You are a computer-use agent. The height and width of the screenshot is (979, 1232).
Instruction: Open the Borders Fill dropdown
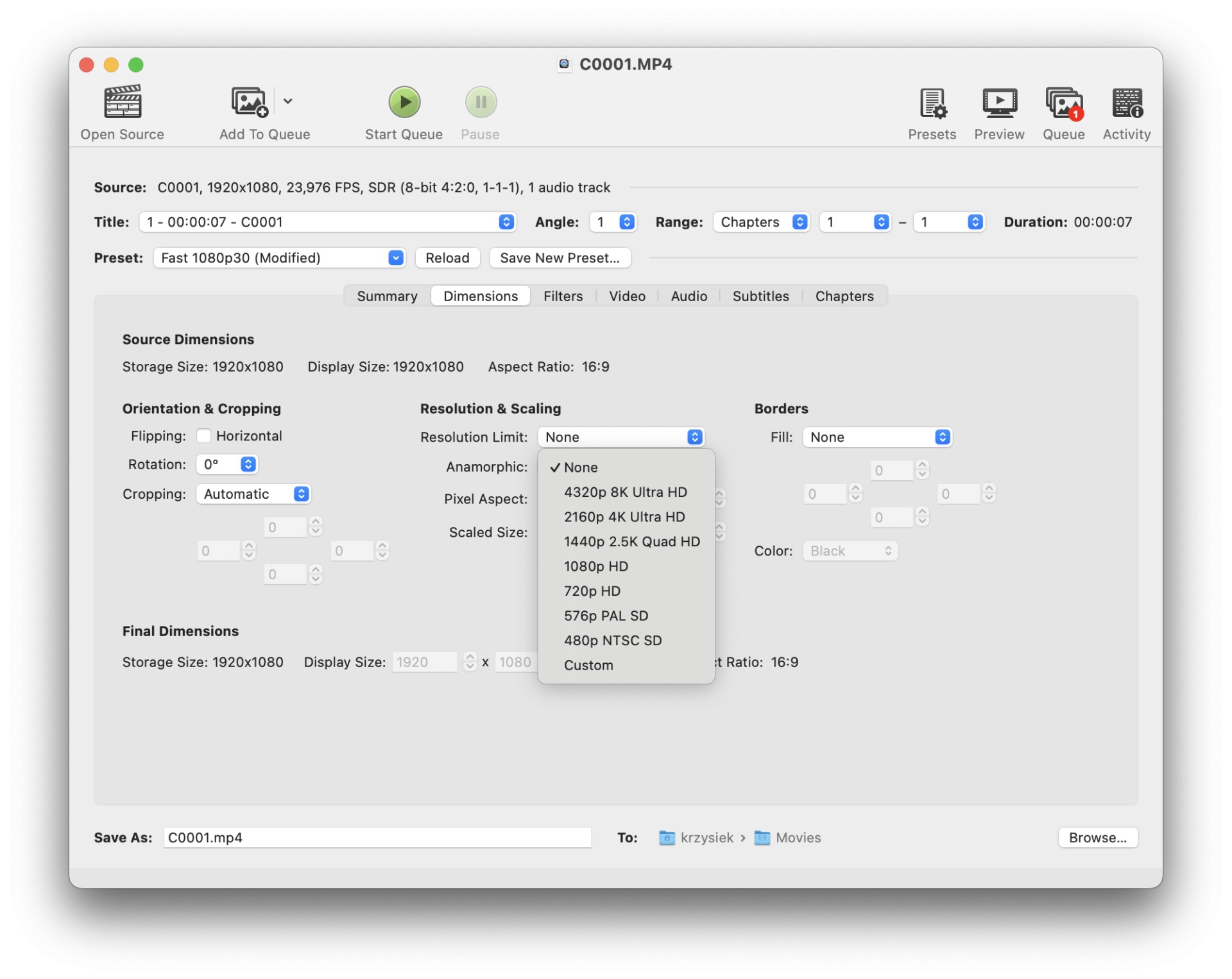pos(877,437)
